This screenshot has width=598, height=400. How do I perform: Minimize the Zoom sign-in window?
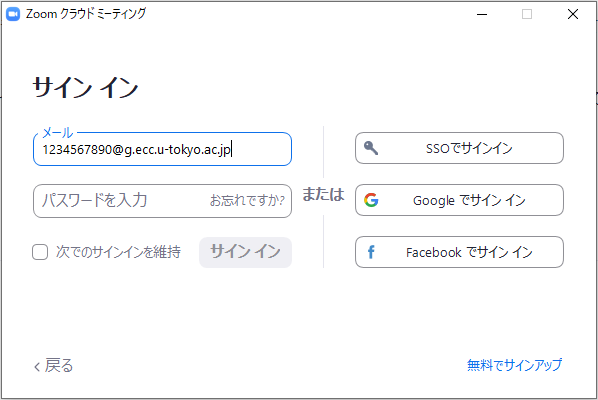482,14
